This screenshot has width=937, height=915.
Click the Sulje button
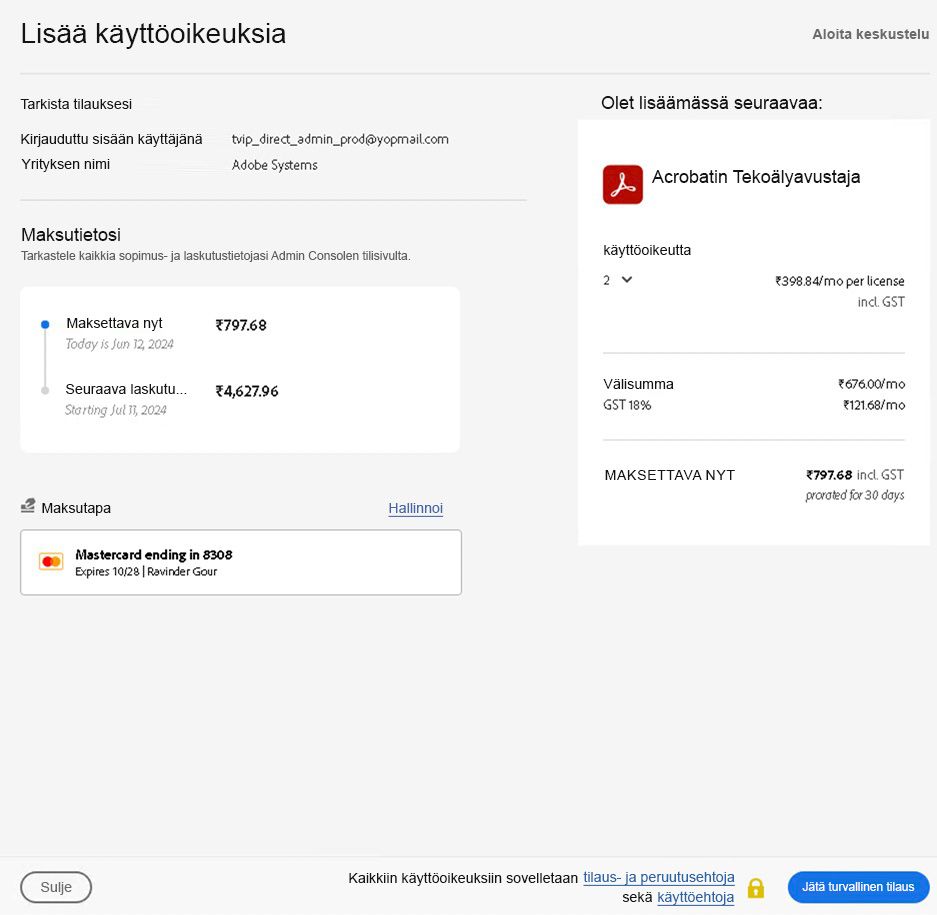[55, 887]
